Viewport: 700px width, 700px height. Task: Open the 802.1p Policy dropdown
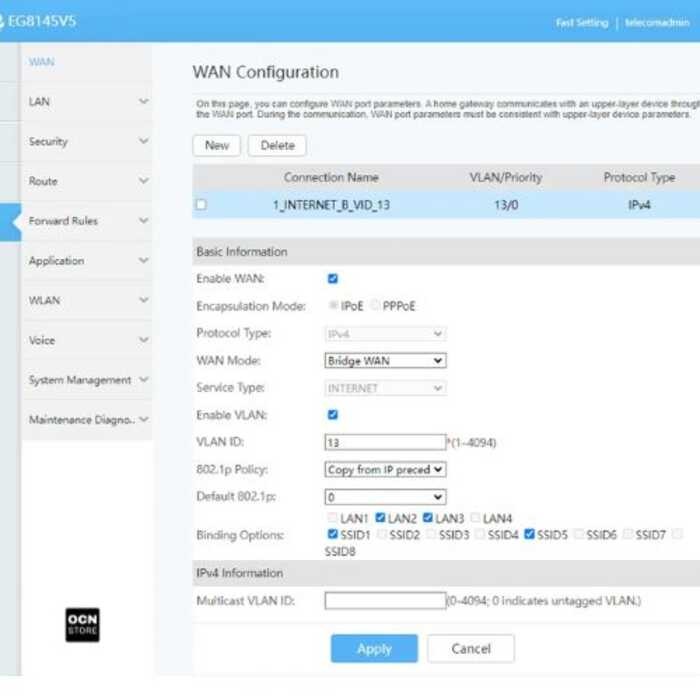tap(385, 469)
